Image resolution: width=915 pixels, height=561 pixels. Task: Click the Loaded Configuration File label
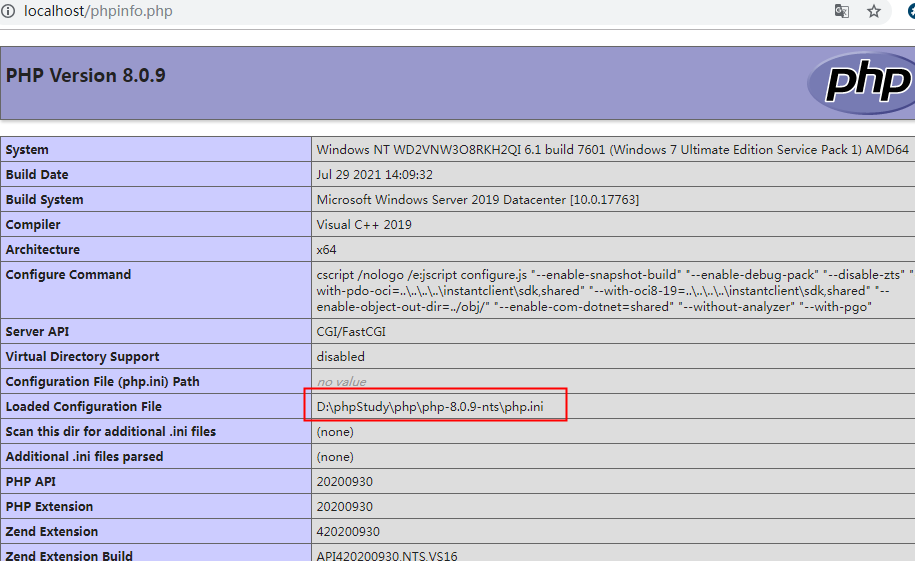tap(83, 406)
